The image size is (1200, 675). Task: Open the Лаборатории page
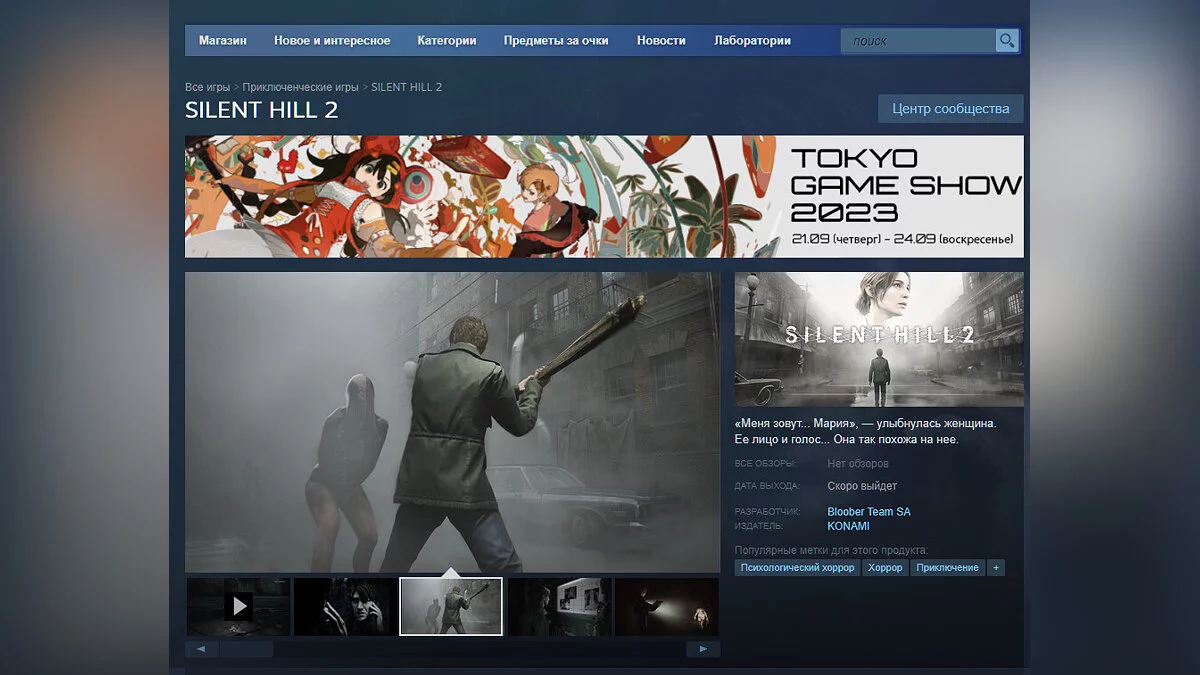pyautogui.click(x=752, y=41)
